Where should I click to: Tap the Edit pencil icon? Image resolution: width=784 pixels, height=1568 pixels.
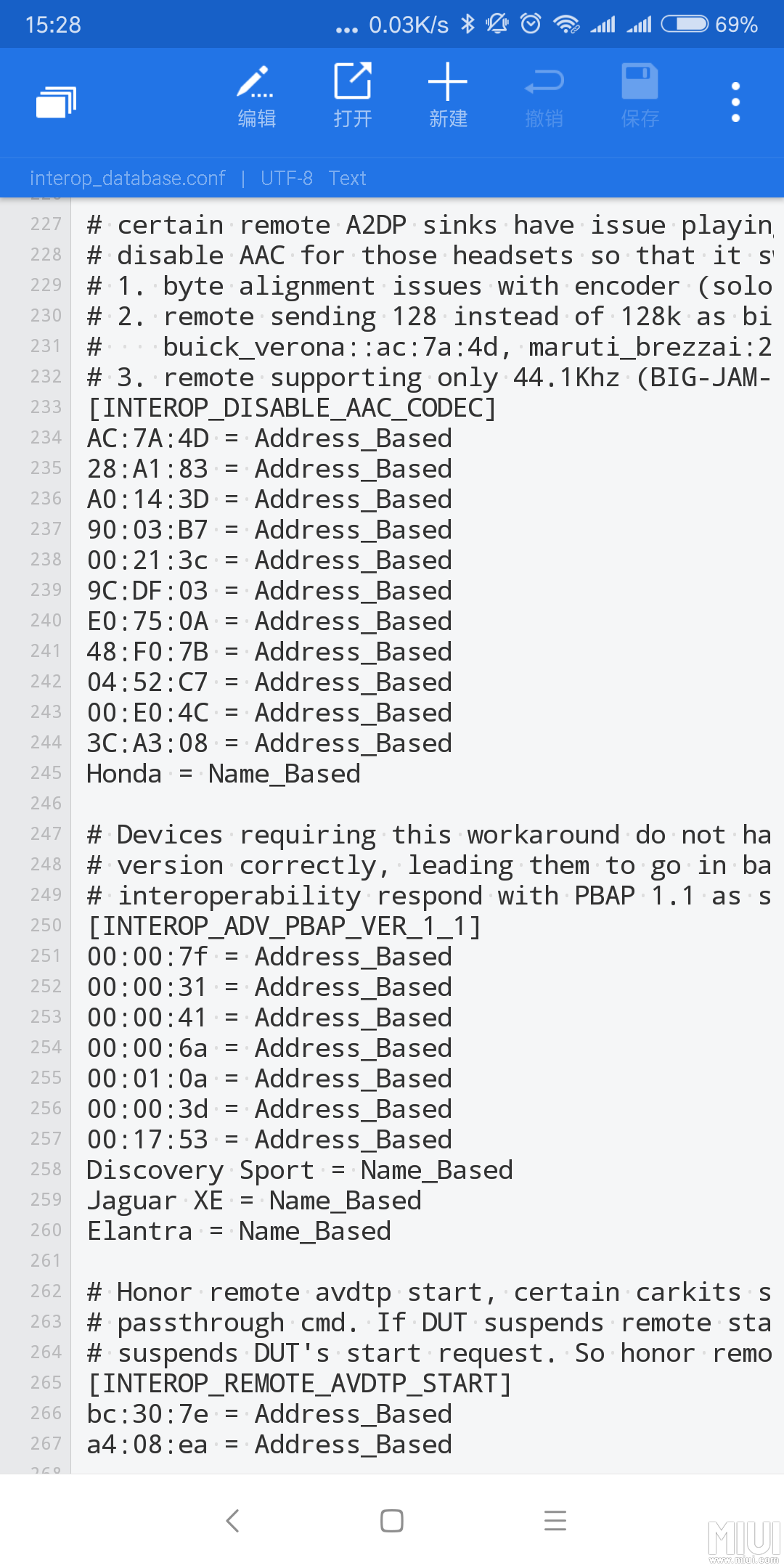tap(256, 96)
